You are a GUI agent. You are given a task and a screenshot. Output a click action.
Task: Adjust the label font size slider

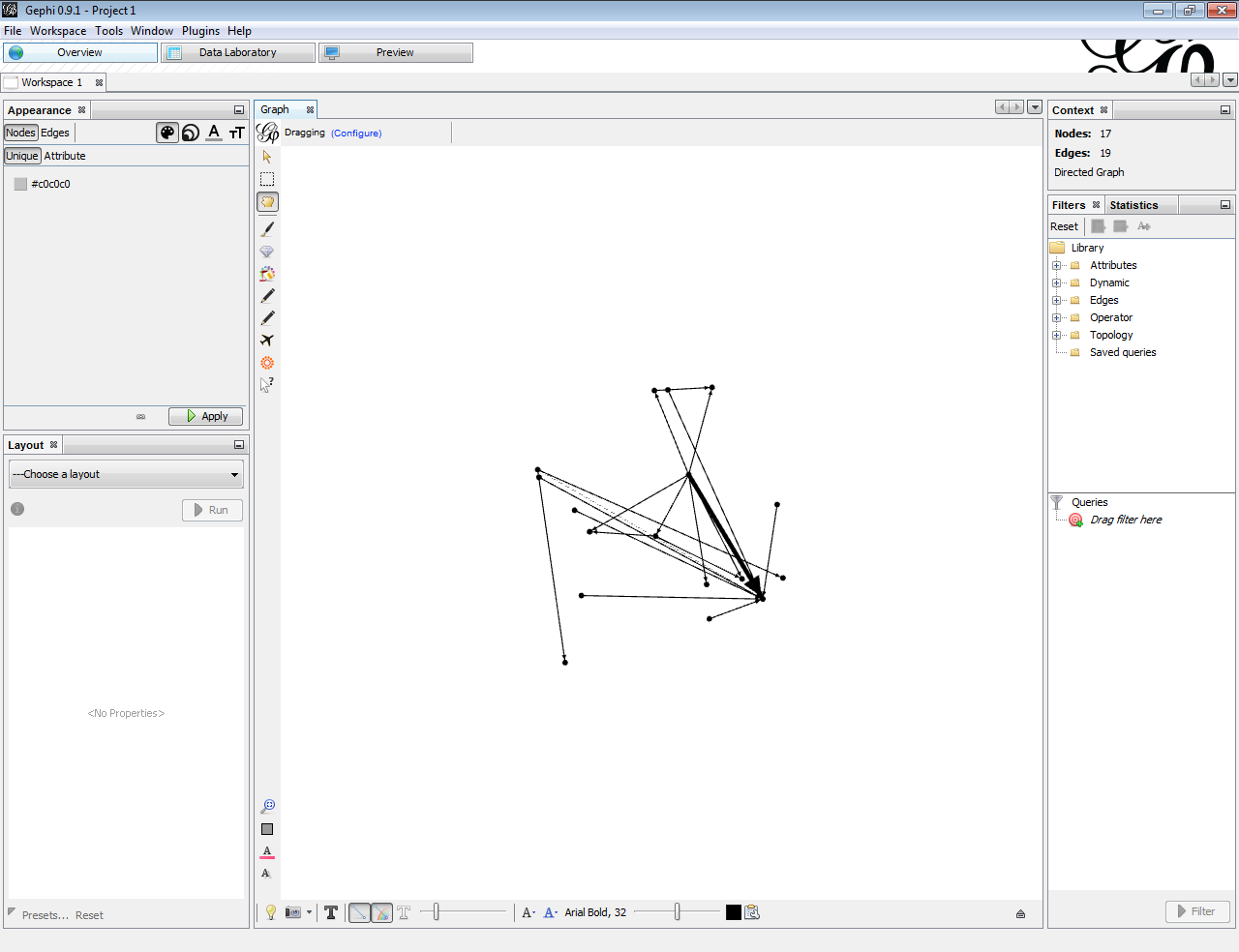[x=678, y=911]
